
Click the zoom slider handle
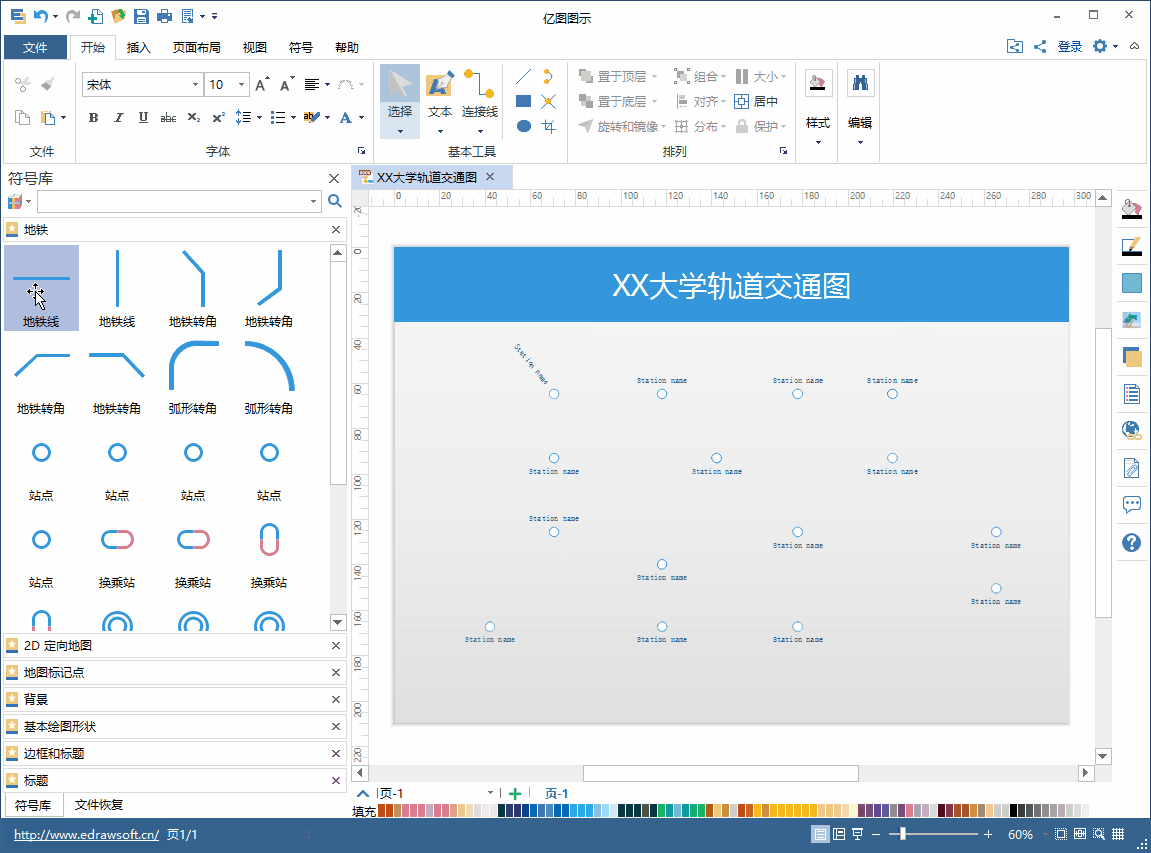click(x=902, y=834)
